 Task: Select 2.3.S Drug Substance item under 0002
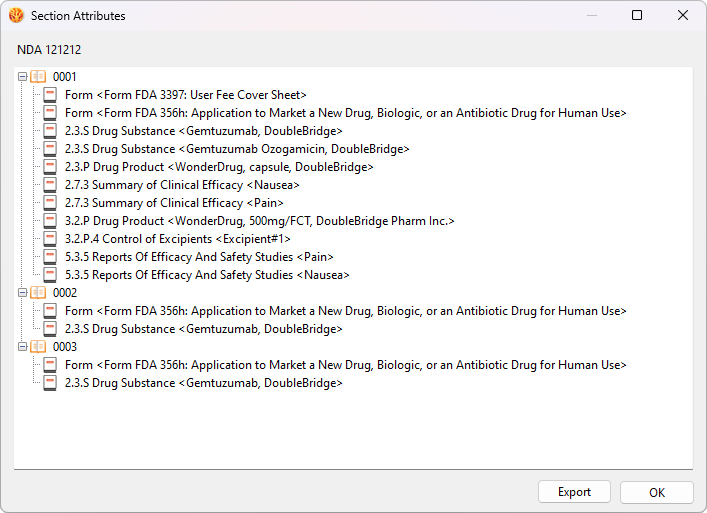click(x=204, y=329)
